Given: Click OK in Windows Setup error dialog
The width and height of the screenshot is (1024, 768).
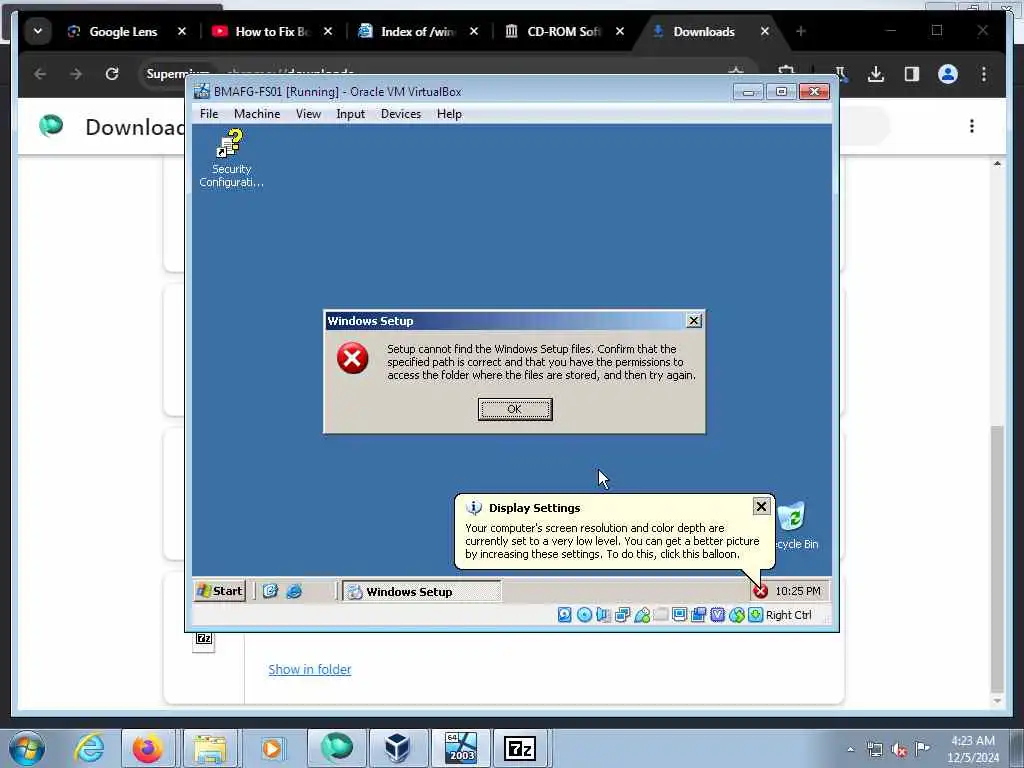Looking at the screenshot, I should (515, 409).
